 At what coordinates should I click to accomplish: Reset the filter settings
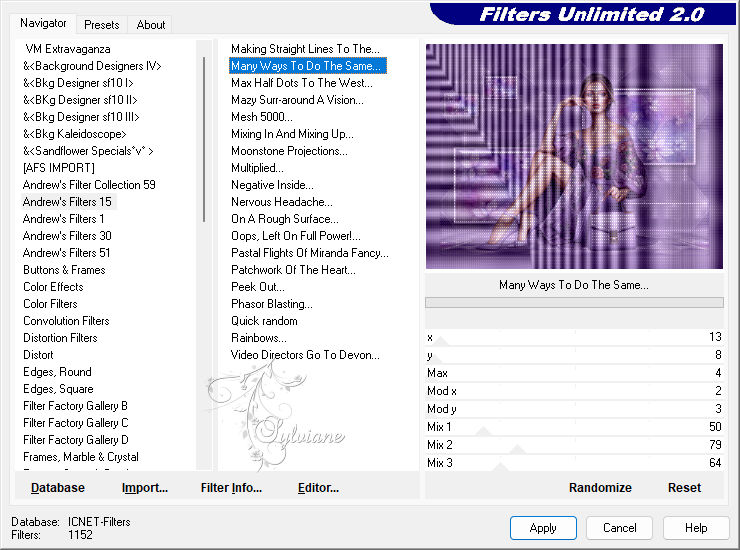[x=684, y=488]
